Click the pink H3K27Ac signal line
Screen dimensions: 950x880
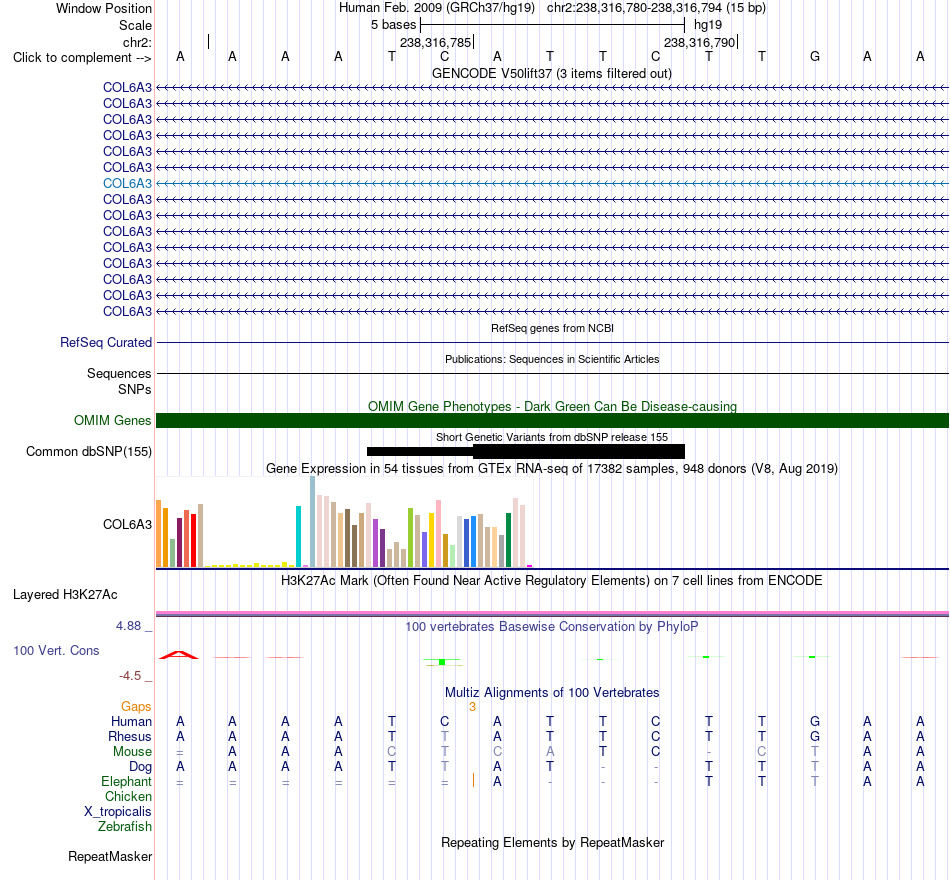click(x=552, y=613)
